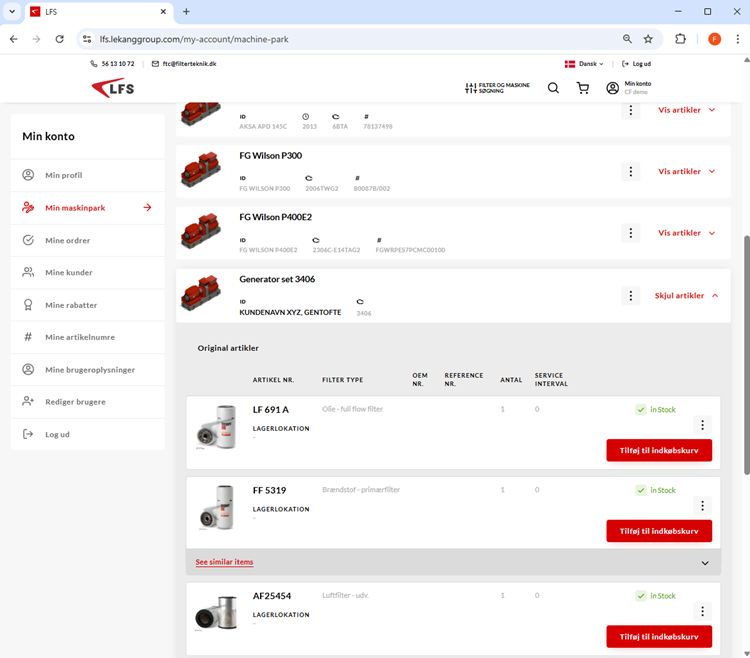750x658 pixels.
Task: Open Mine kunder in sidebar
Action: point(88,273)
